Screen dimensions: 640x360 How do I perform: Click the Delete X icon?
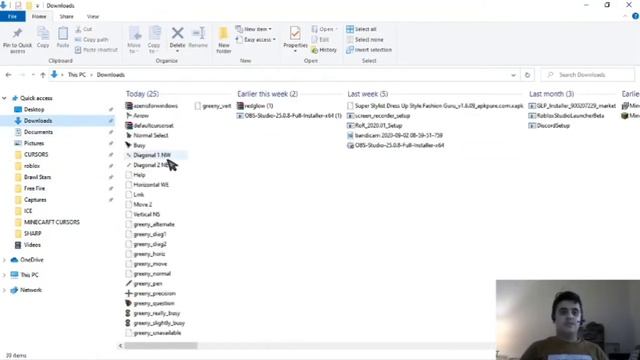click(x=177, y=33)
